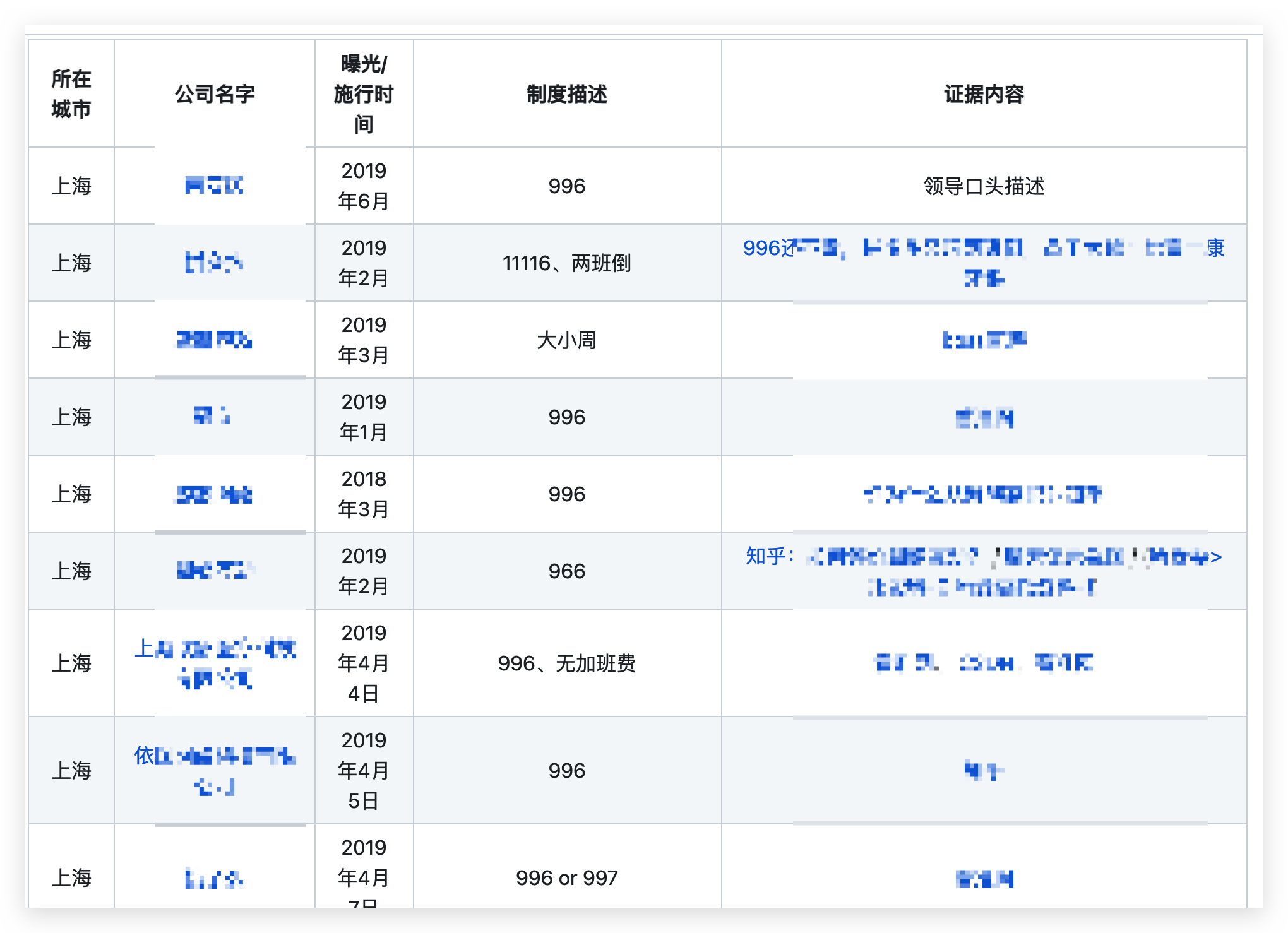
Task: Open the evidence link starting with 996
Action: (x=984, y=263)
